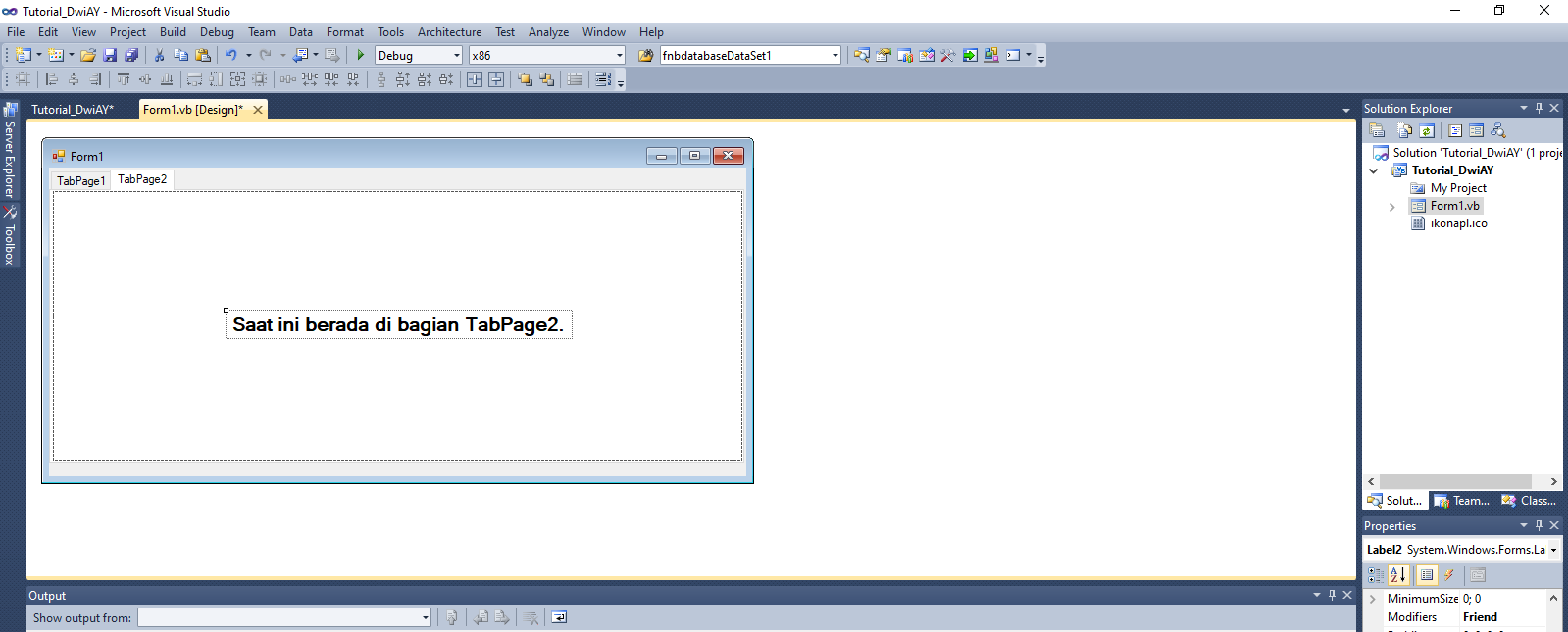
Task: Switch to TabPage1 on the form
Action: [x=80, y=180]
